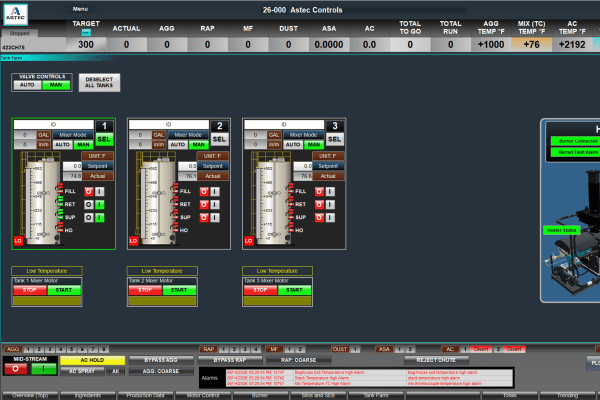The image size is (600, 400).
Task: Click the REJECT CHUTE button
Action: pyautogui.click(x=436, y=360)
